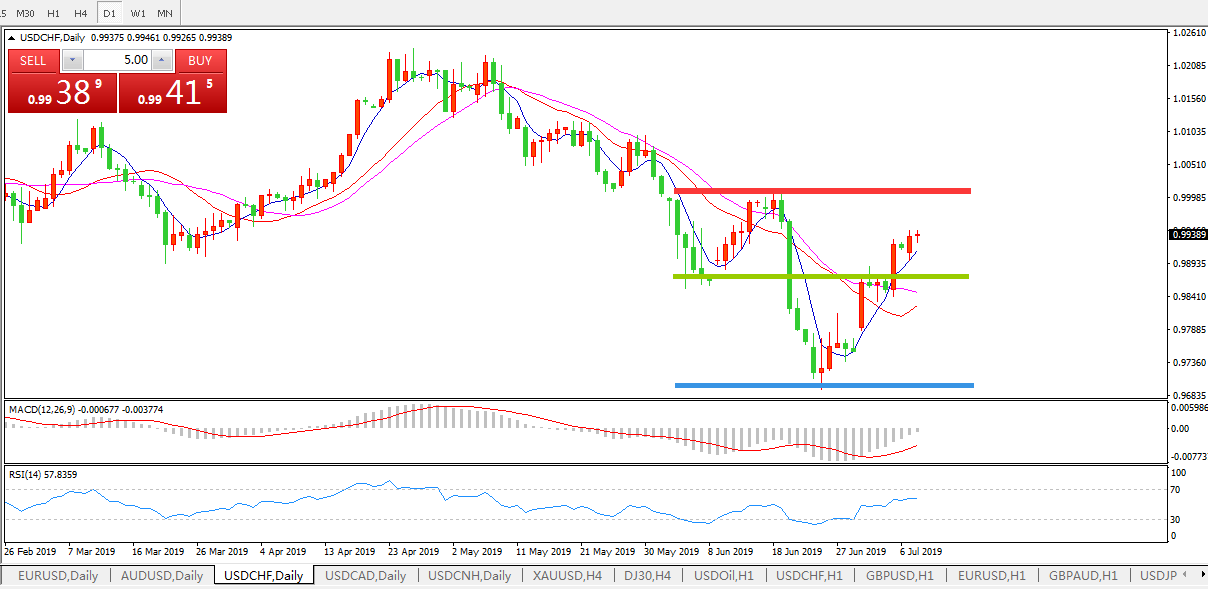Switch to the W1 weekly timeframe

138,13
